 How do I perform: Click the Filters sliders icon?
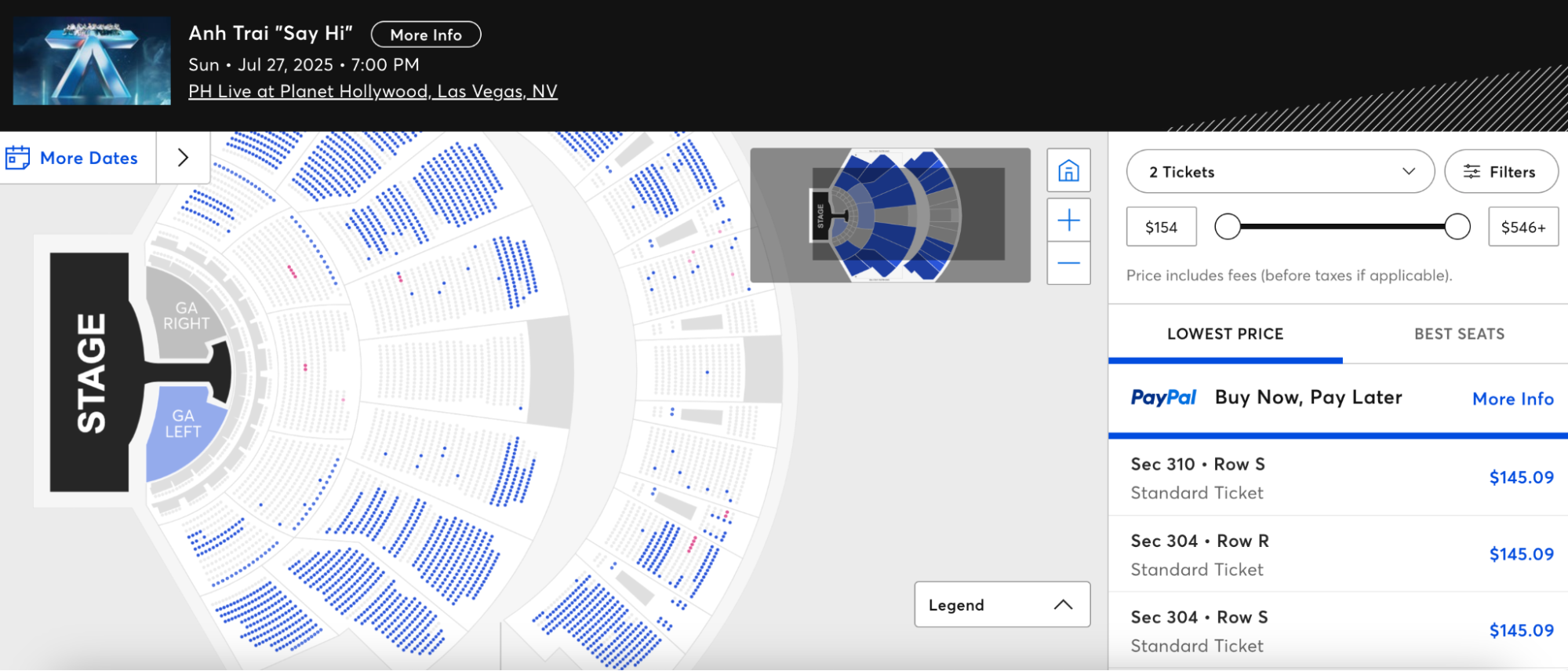pos(1472,172)
